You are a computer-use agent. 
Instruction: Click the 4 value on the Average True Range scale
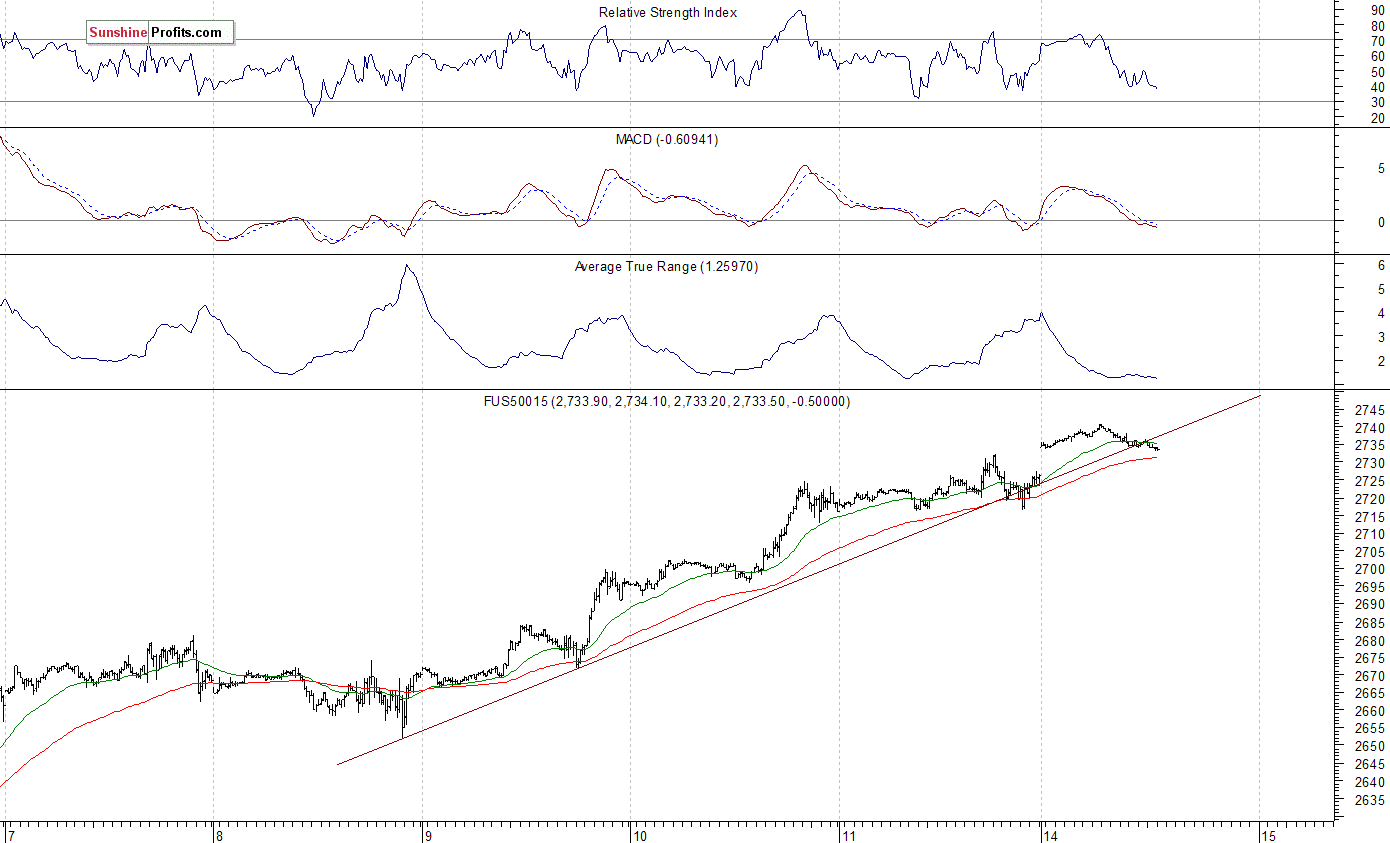(1381, 314)
